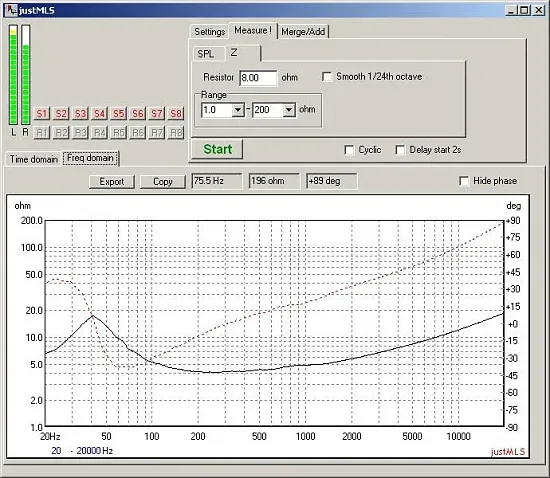Activate the S8 store slot
Viewport: 550px width, 478px height.
[x=176, y=114]
